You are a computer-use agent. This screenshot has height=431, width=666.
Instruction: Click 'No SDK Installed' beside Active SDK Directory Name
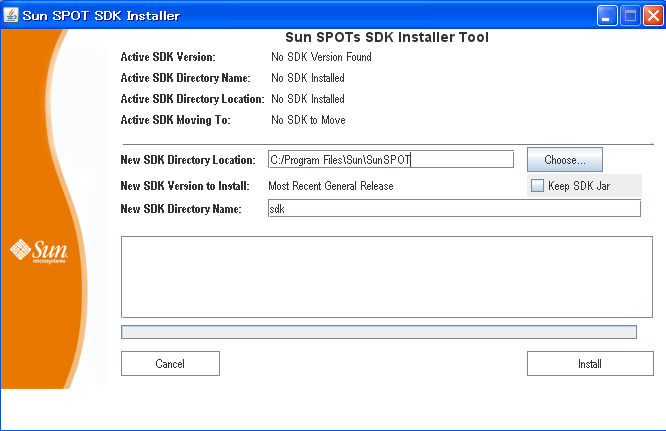[308, 78]
